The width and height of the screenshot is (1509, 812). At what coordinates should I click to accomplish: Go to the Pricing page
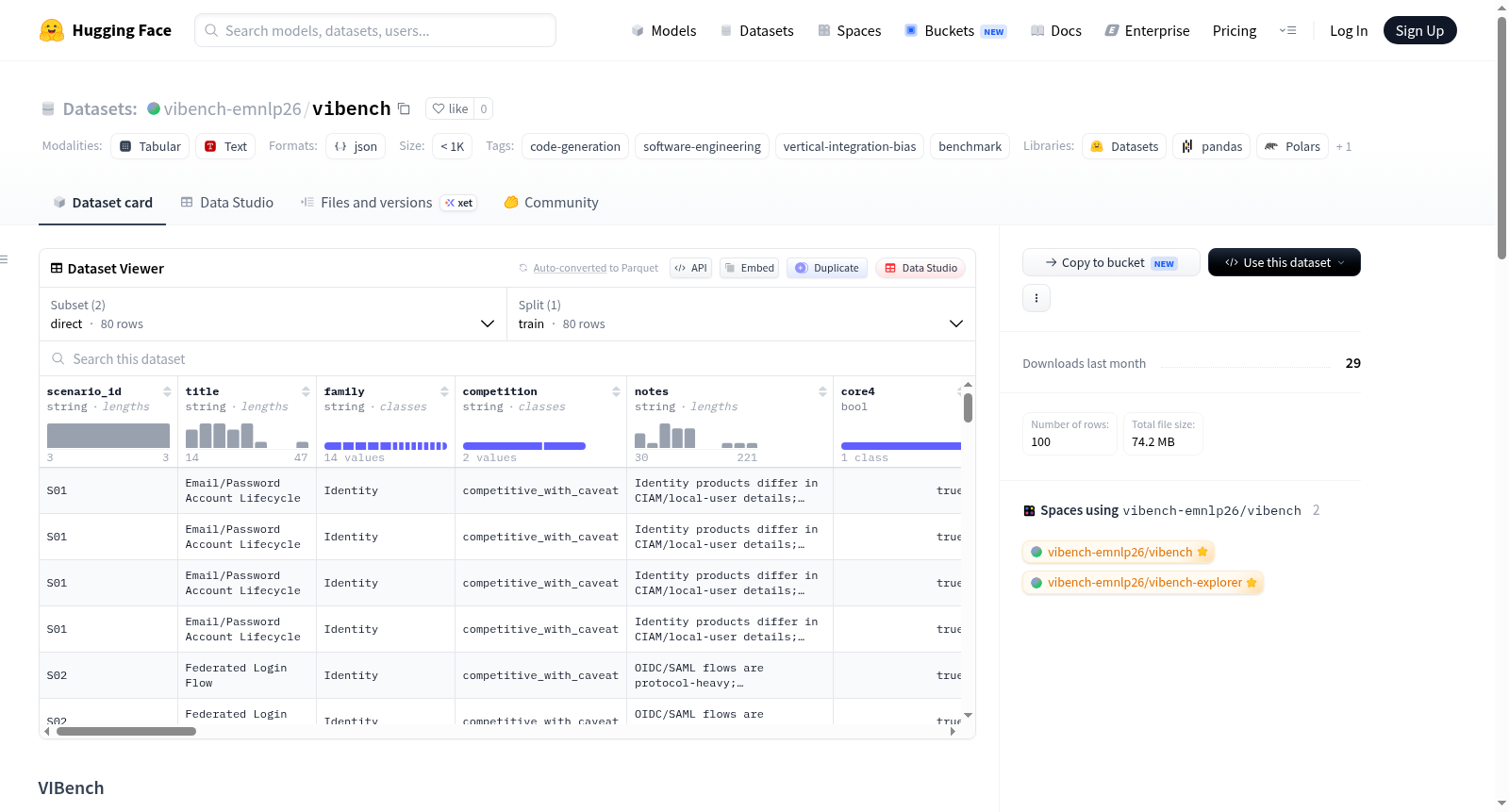[1235, 30]
